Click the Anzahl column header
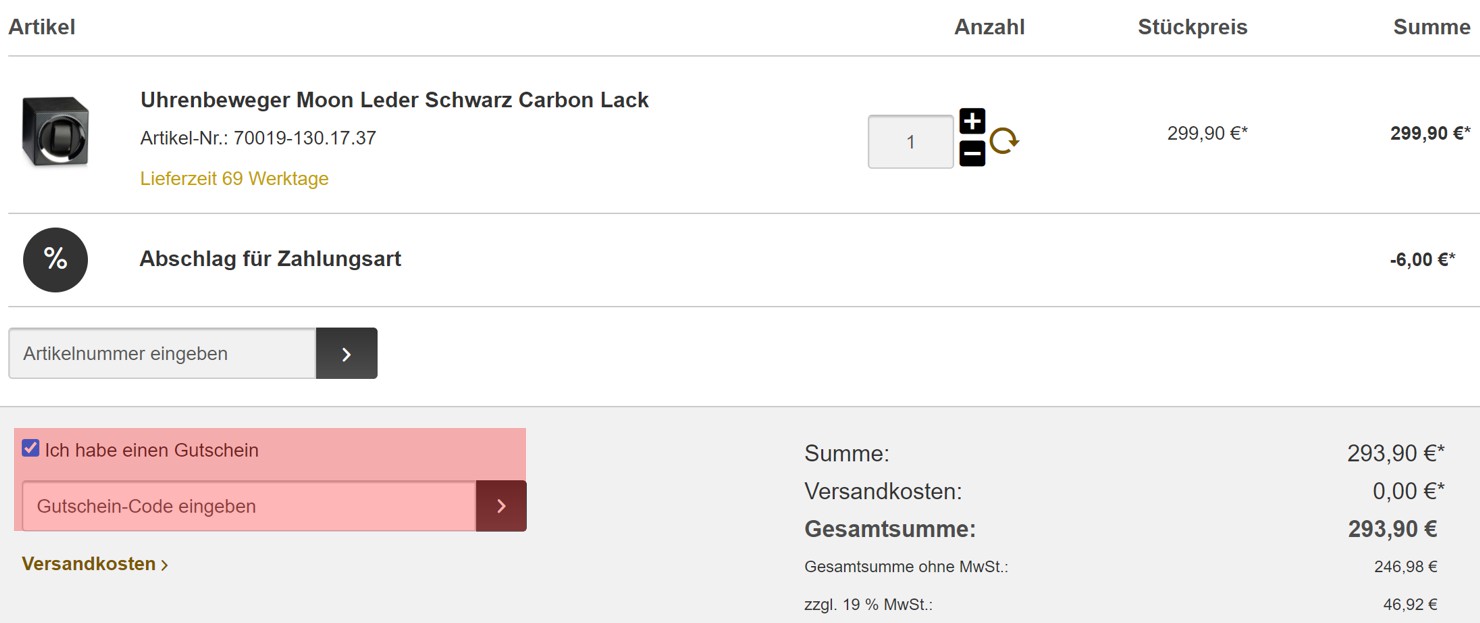The image size is (1480, 623). [990, 27]
